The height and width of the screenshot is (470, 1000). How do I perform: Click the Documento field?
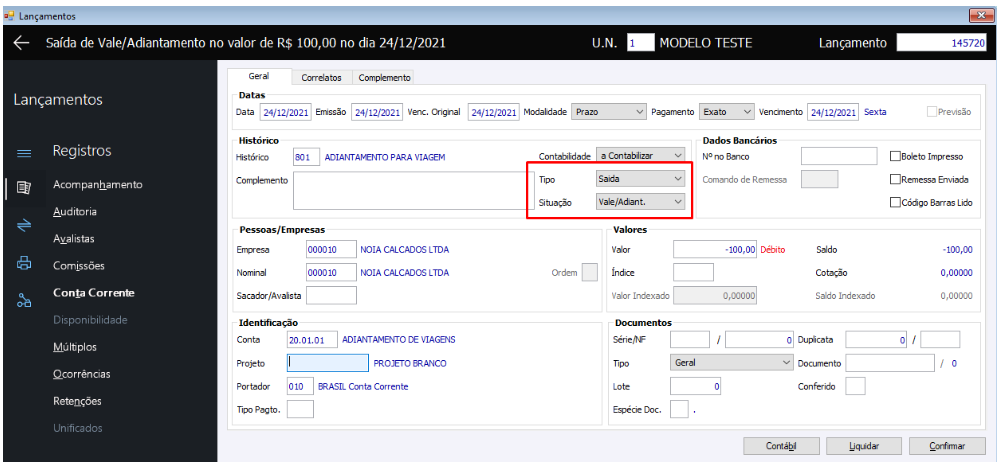coord(890,363)
